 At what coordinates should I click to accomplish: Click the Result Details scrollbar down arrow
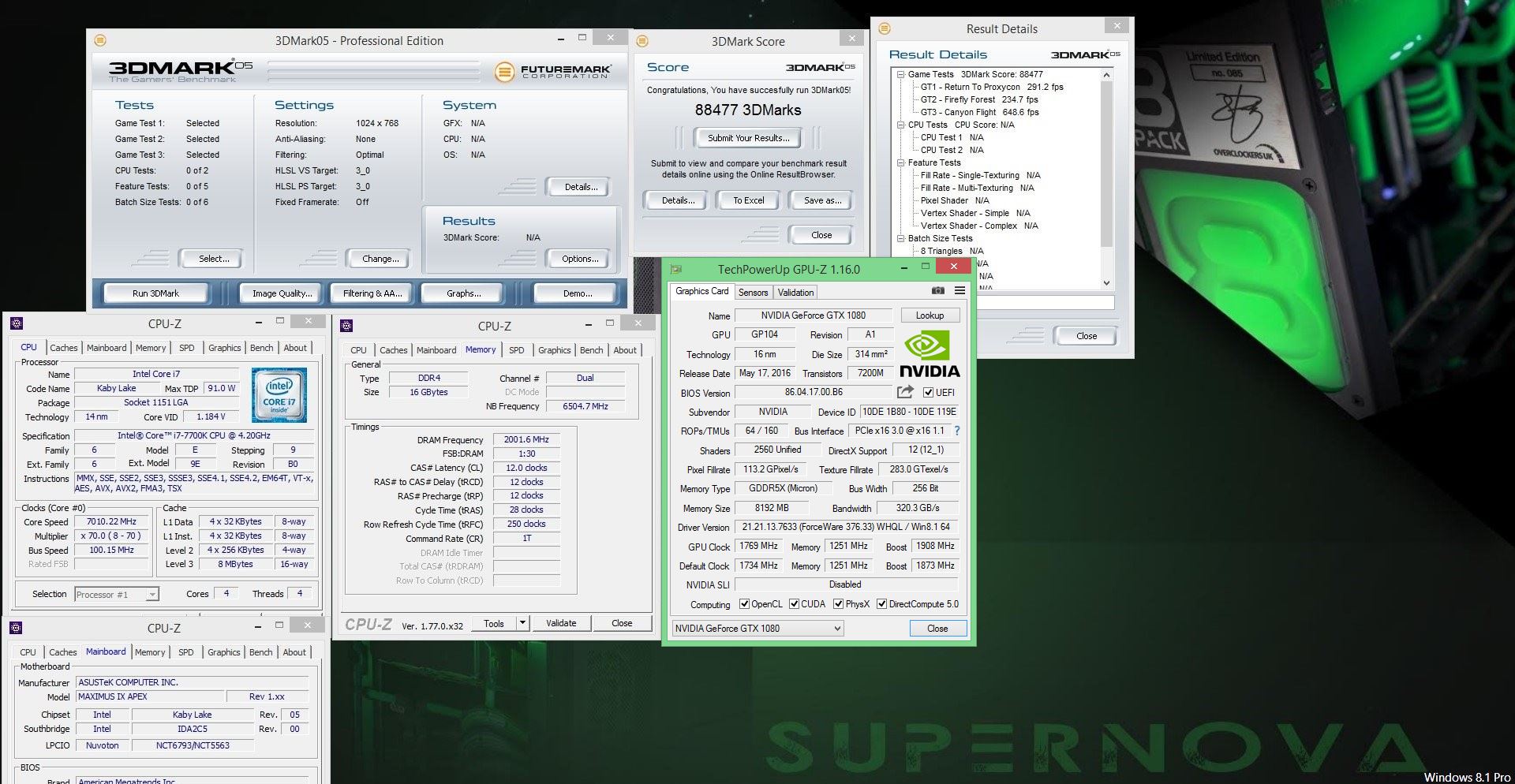pyautogui.click(x=1106, y=283)
